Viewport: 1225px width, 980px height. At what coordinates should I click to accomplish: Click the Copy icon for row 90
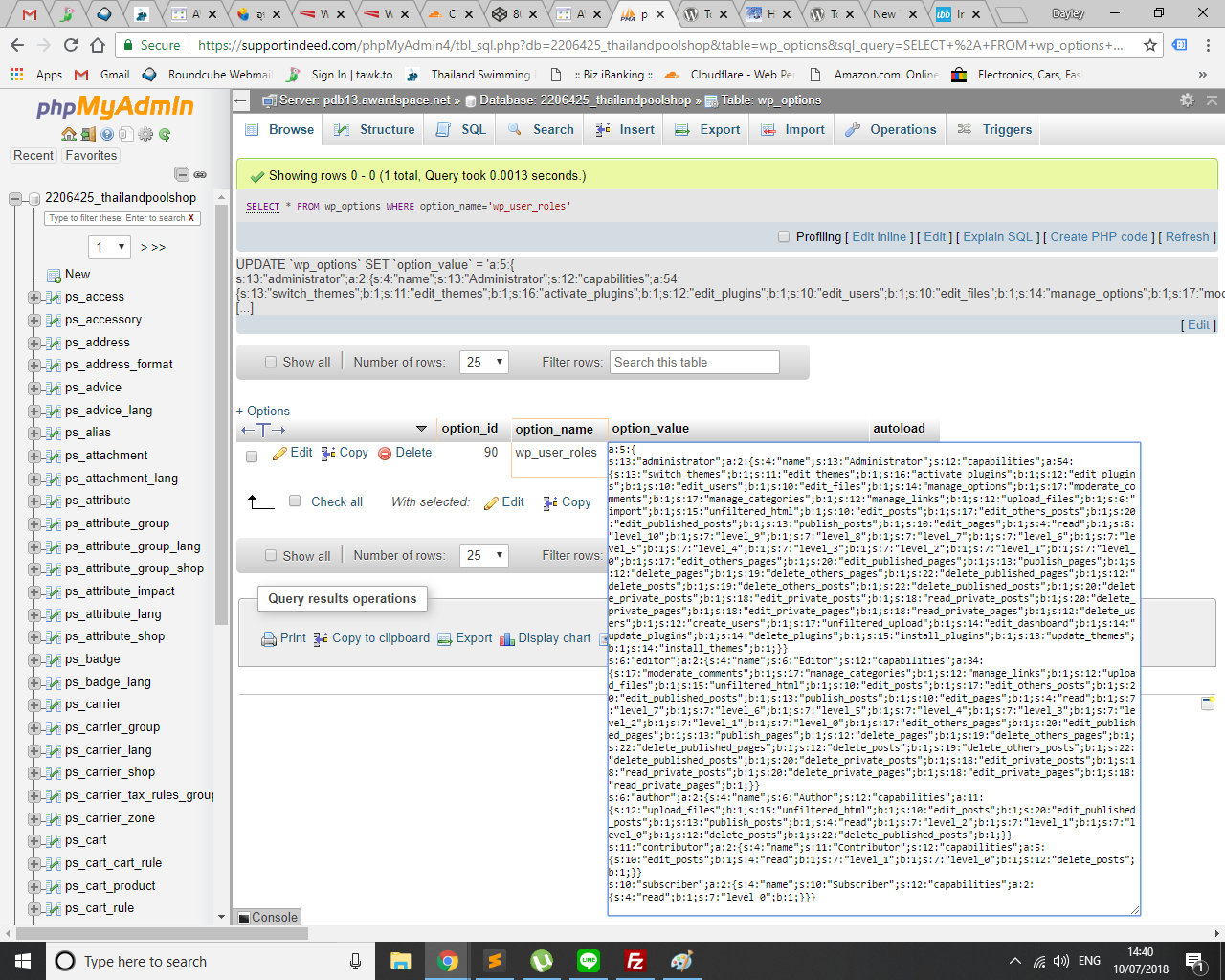328,453
